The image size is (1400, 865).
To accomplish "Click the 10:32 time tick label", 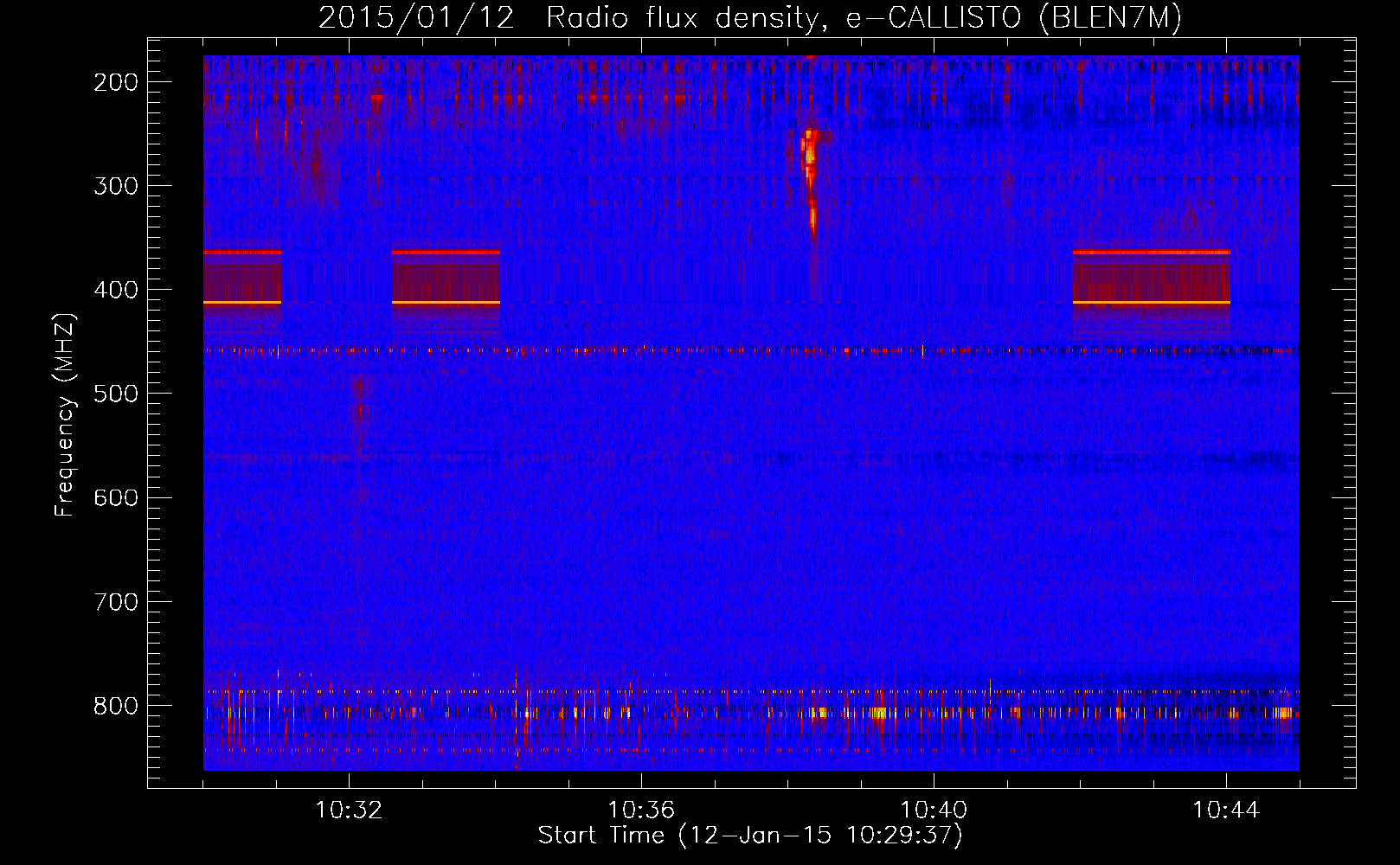I will click(349, 811).
